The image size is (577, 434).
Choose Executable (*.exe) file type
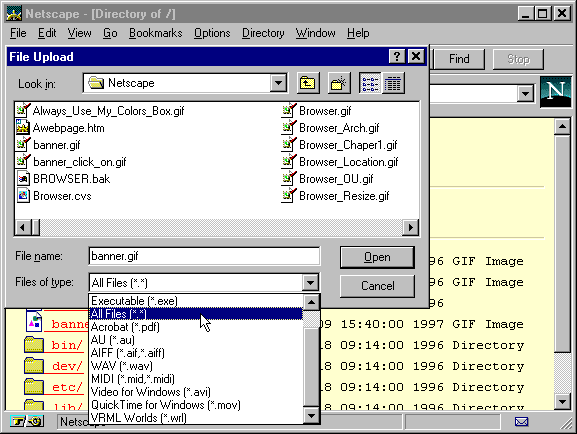tap(196, 301)
